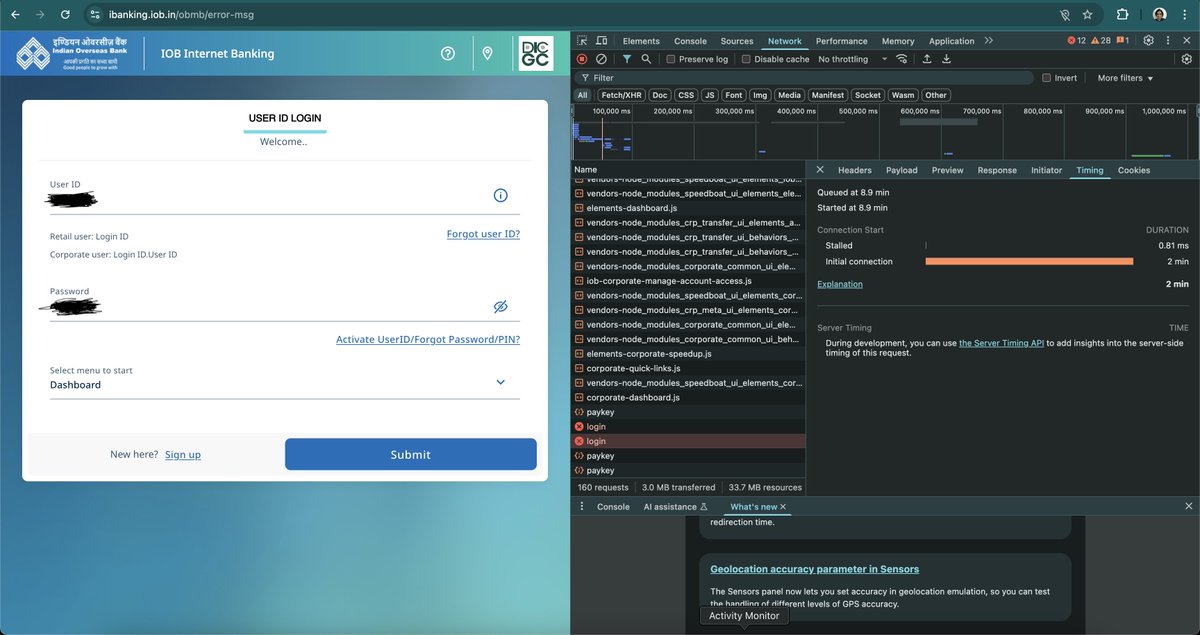
Task: Click Geolocation accuracy parameter in Sensors link
Action: [814, 569]
